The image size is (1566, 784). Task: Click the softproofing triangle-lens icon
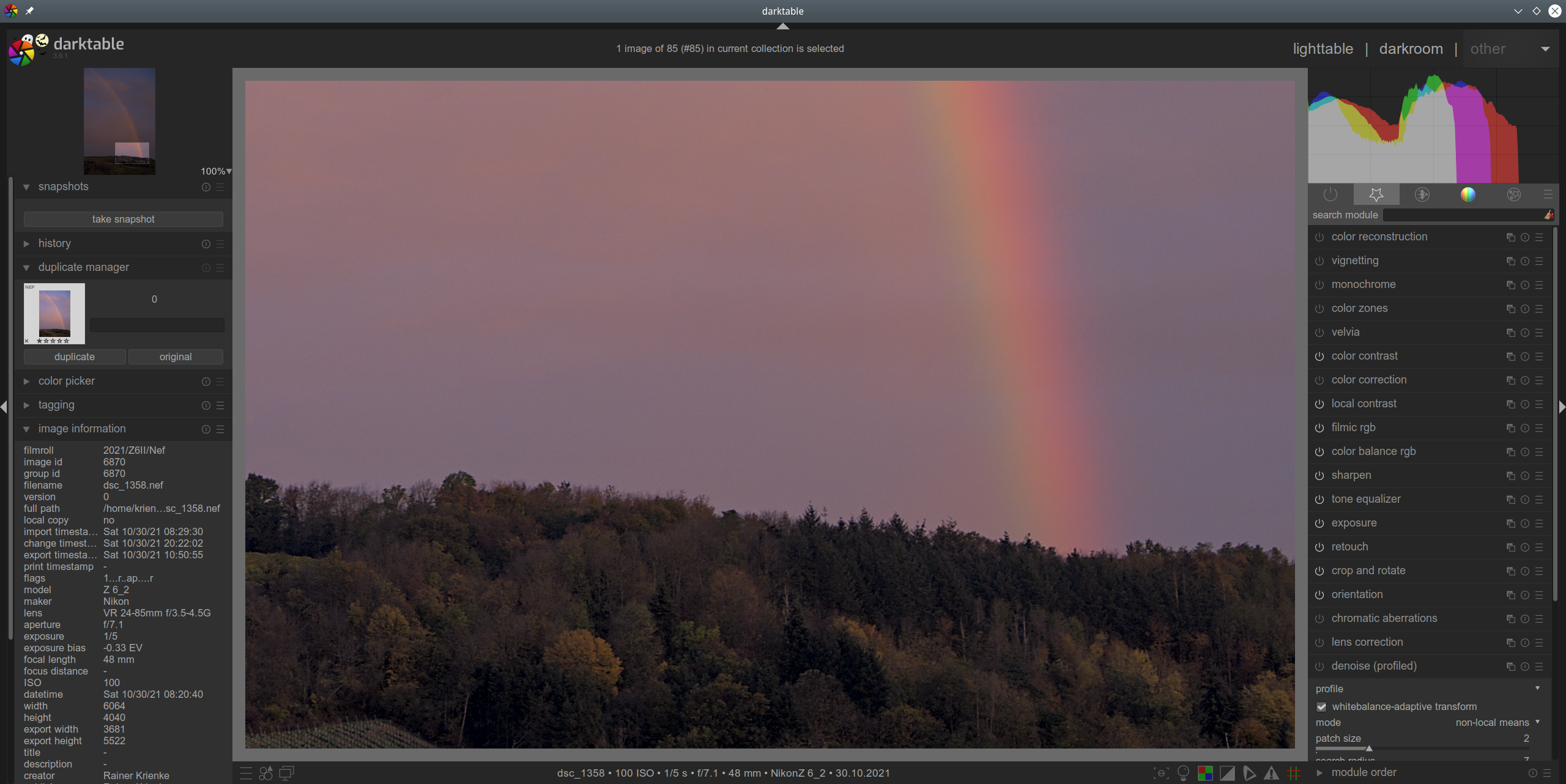click(x=1249, y=773)
